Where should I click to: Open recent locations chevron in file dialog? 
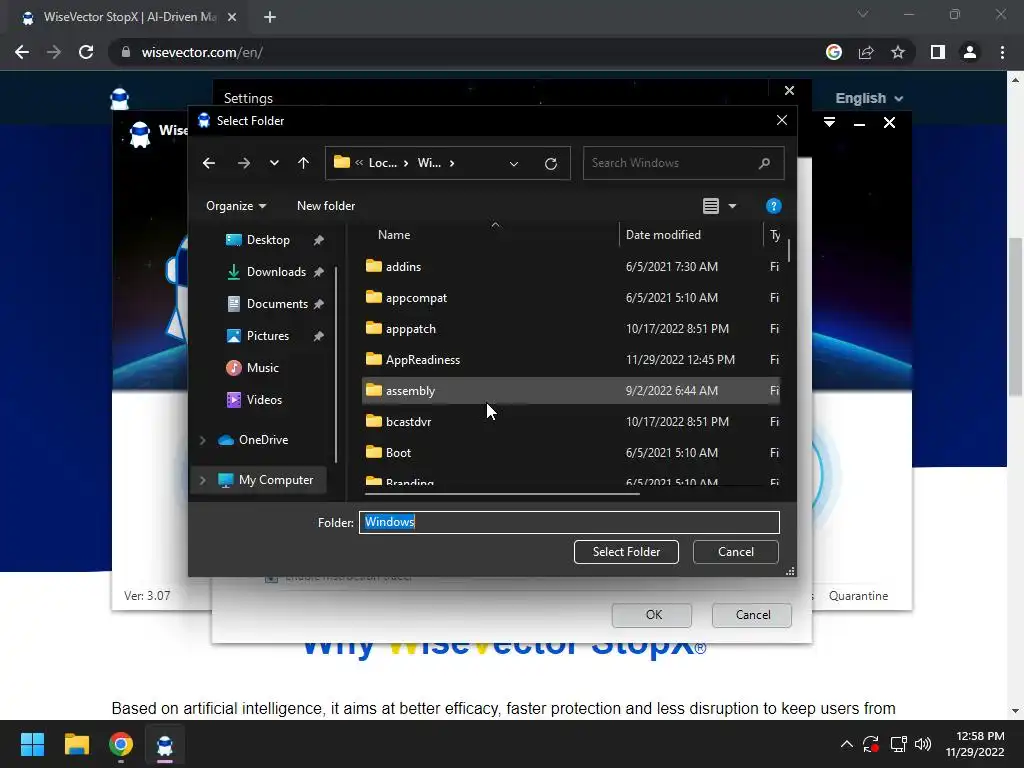pyautogui.click(x=274, y=163)
